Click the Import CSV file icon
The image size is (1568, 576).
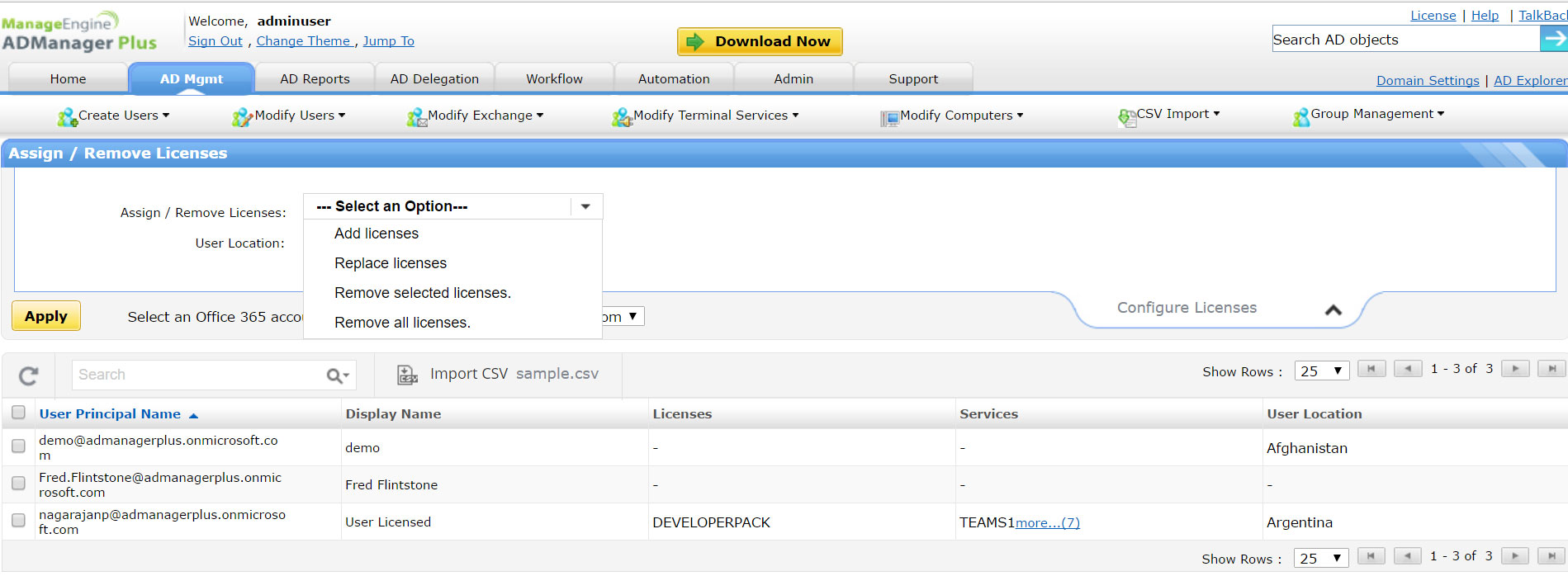click(408, 375)
